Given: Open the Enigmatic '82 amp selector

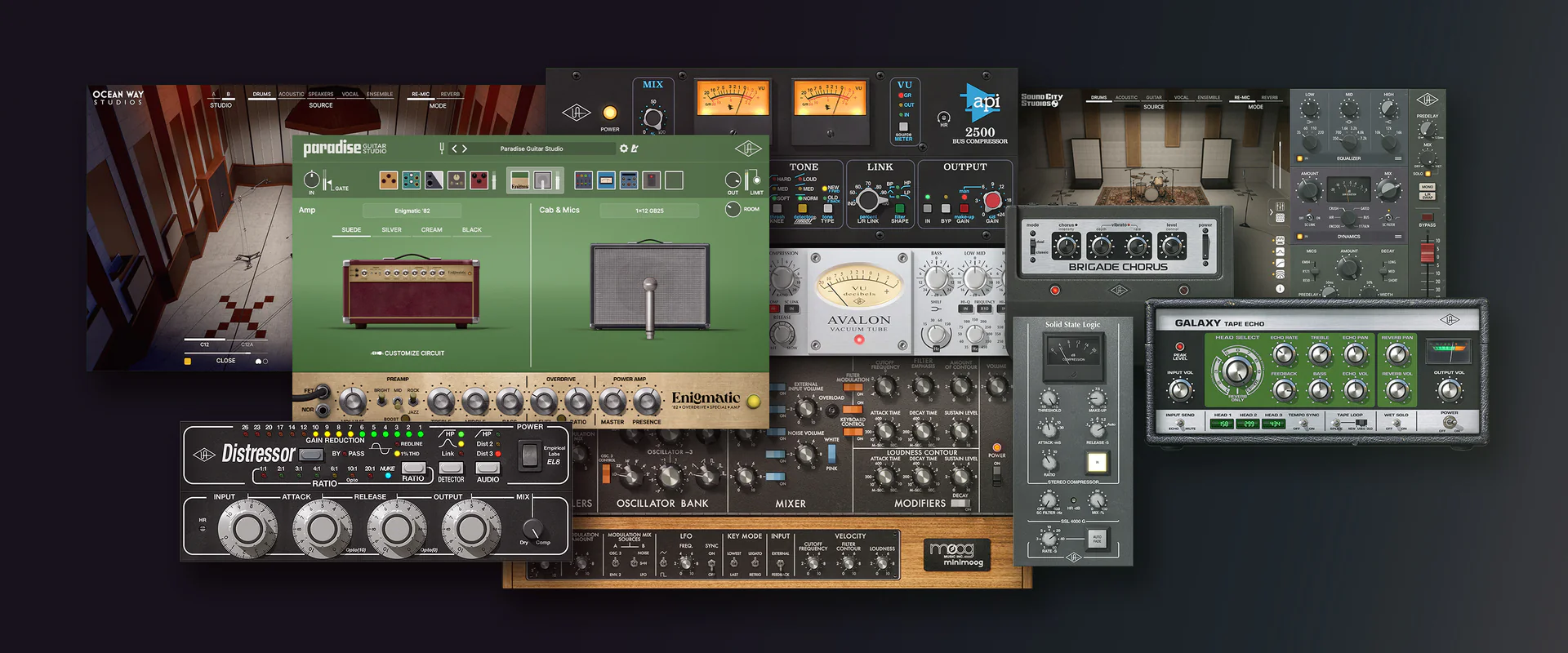Looking at the screenshot, I should click(413, 211).
